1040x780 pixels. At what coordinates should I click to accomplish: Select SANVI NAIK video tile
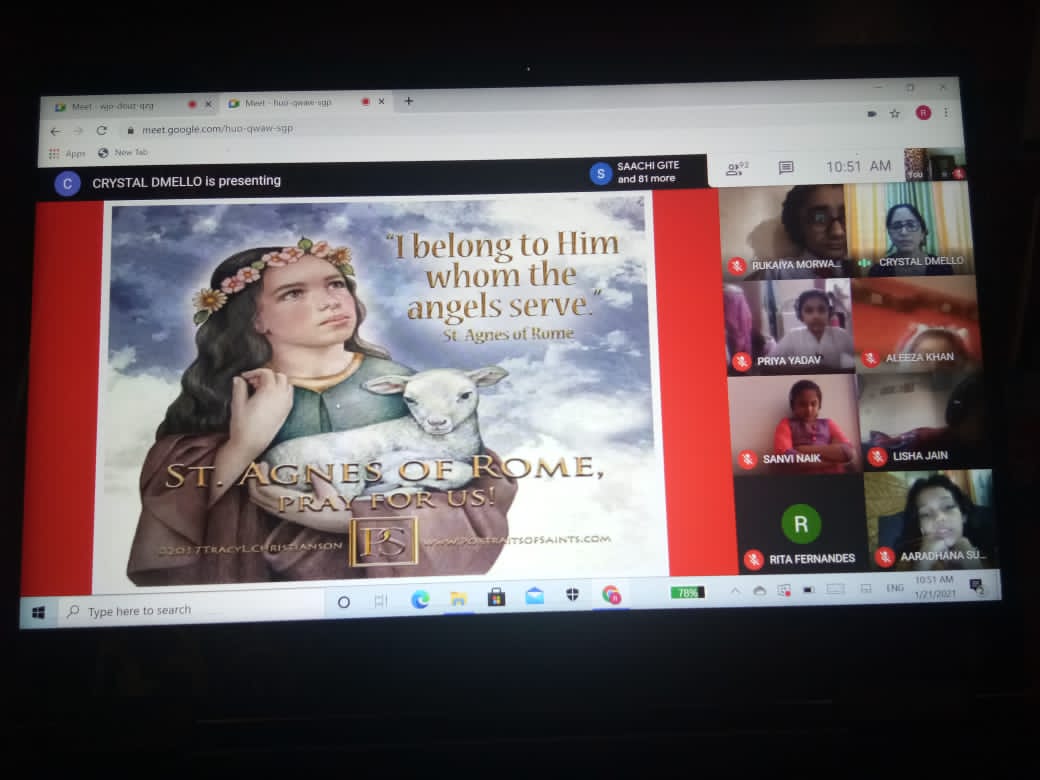(795, 423)
